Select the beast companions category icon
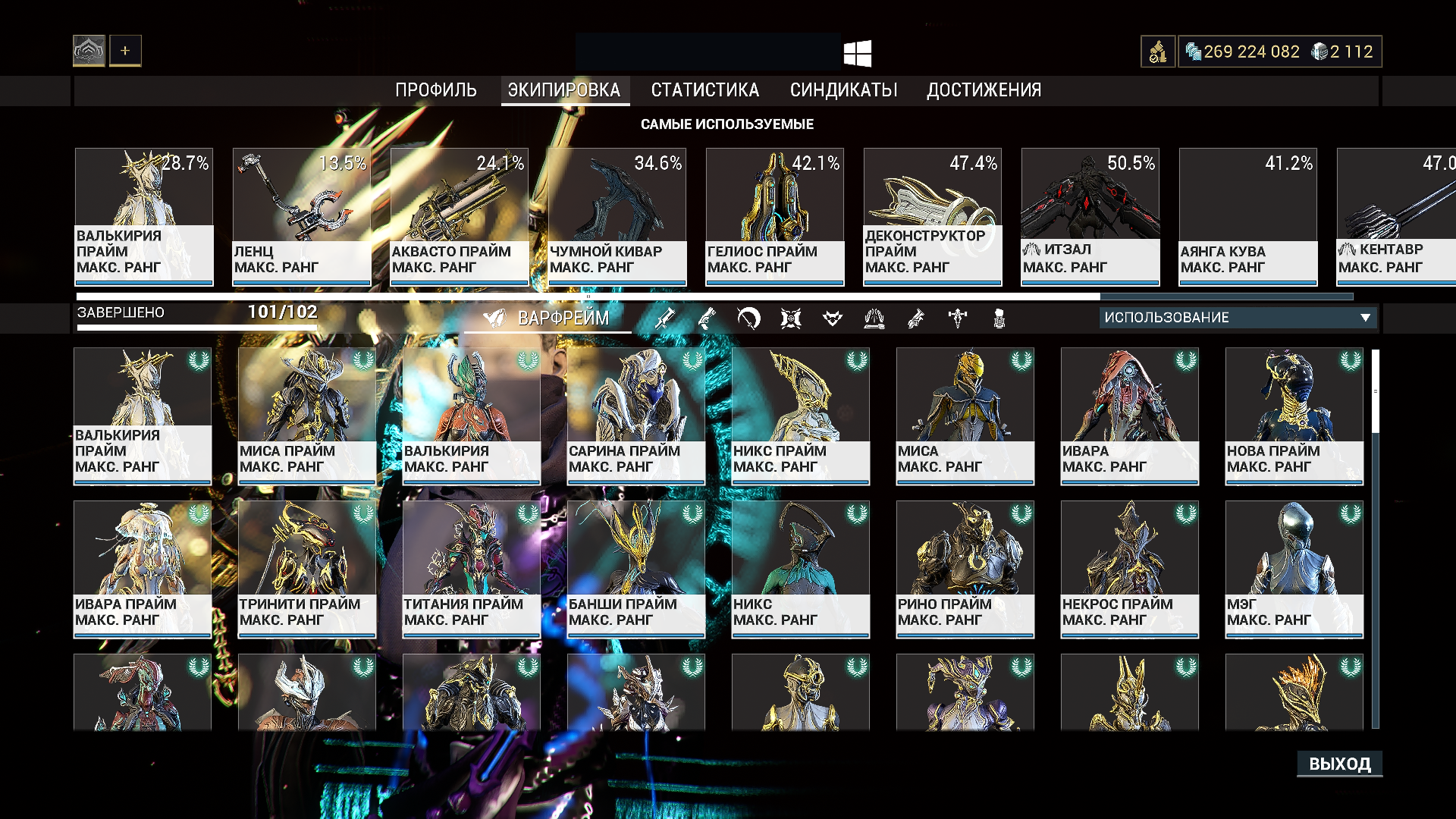Screen dimensions: 1456x819 833,318
